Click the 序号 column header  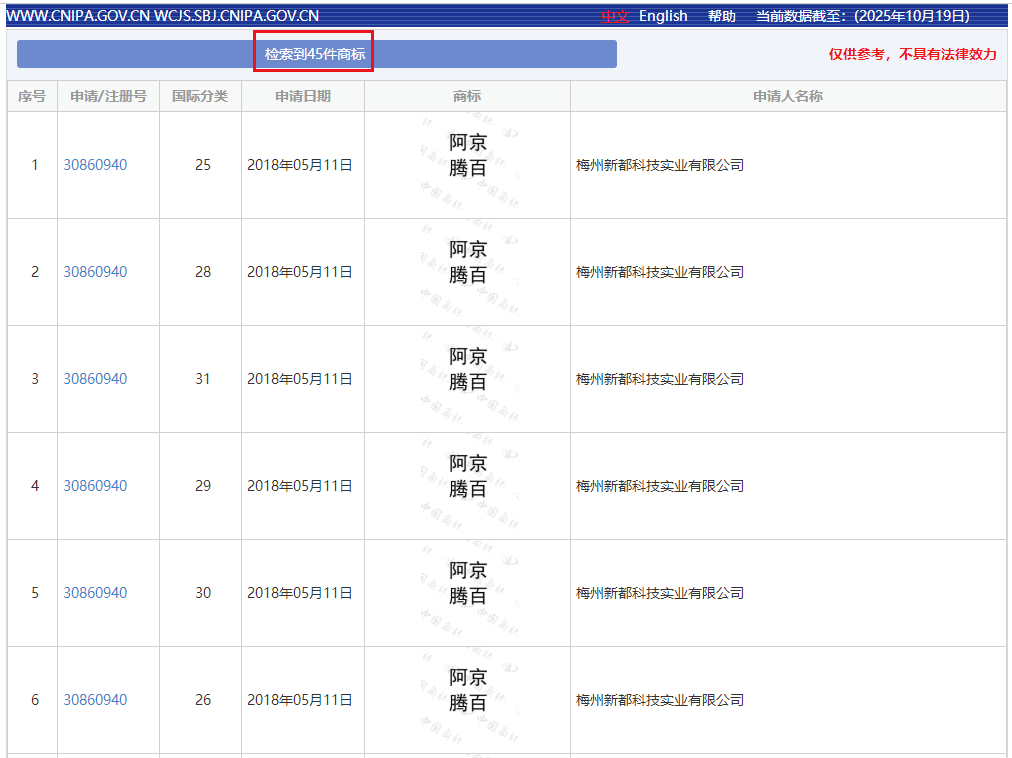pos(32,96)
